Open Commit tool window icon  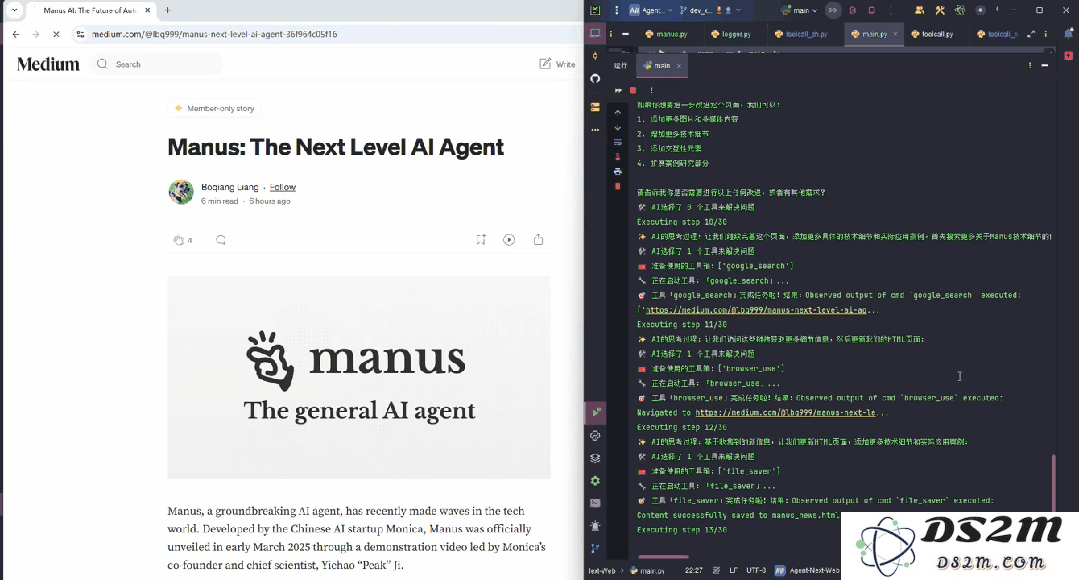pyautogui.click(x=595, y=56)
